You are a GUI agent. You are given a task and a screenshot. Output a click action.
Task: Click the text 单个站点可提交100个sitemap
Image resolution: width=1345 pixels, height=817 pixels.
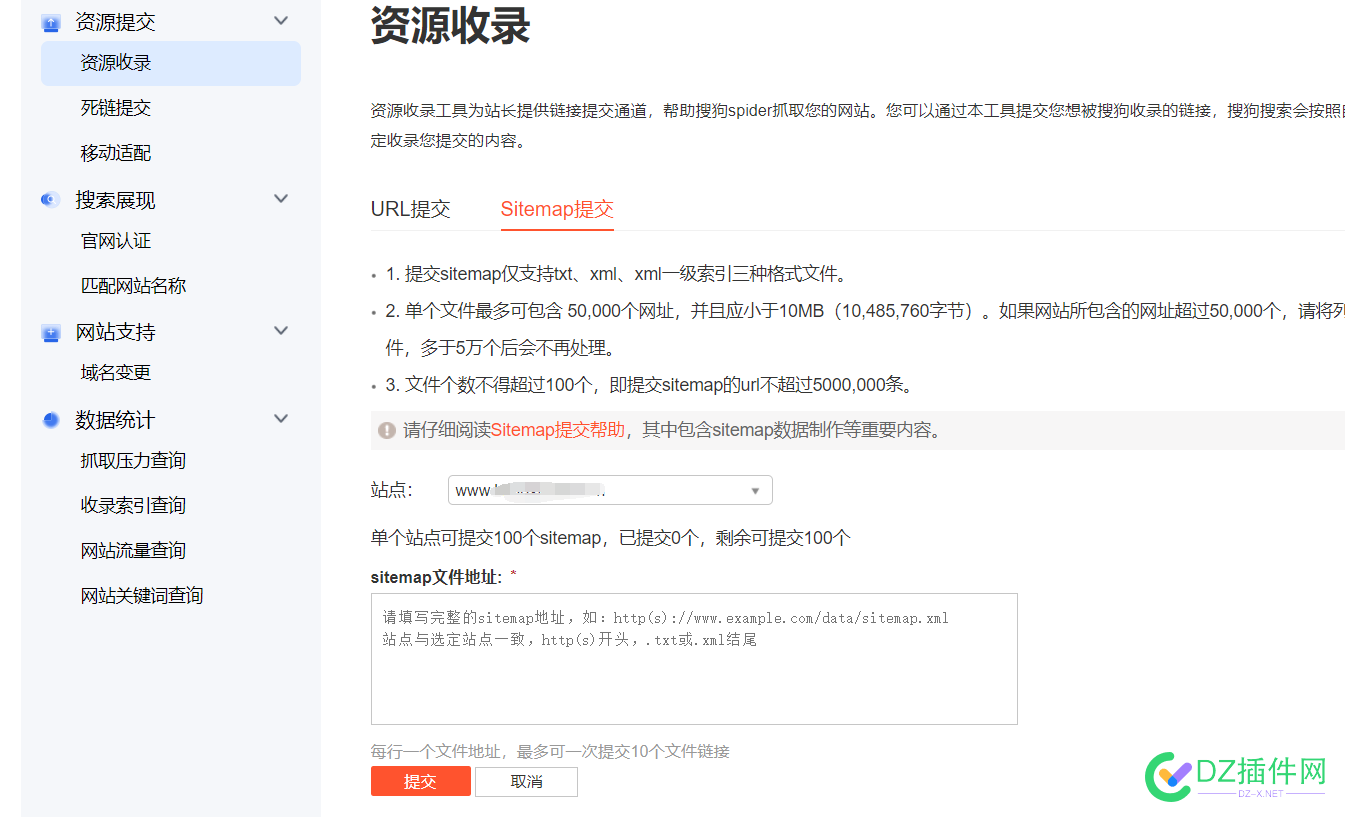486,538
